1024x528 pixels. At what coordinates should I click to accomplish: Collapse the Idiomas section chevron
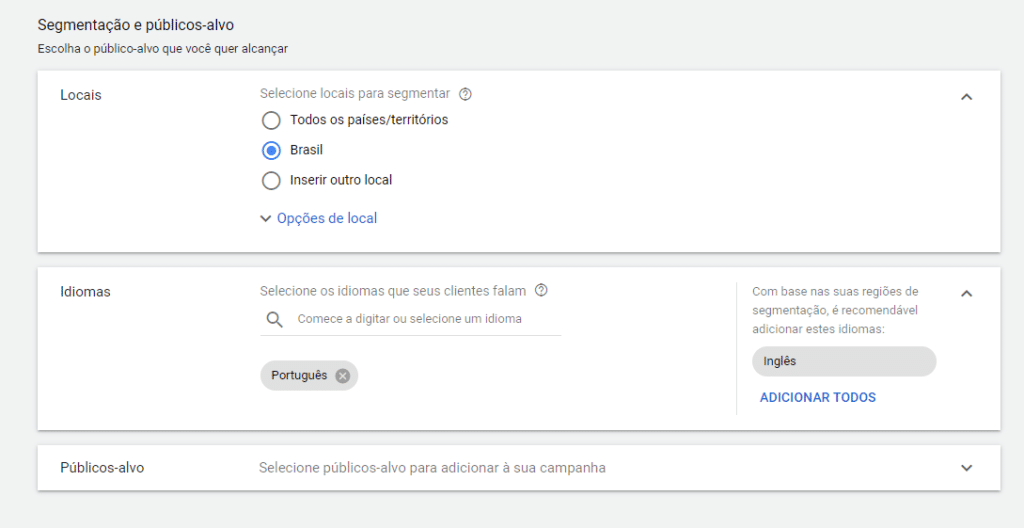tap(967, 293)
